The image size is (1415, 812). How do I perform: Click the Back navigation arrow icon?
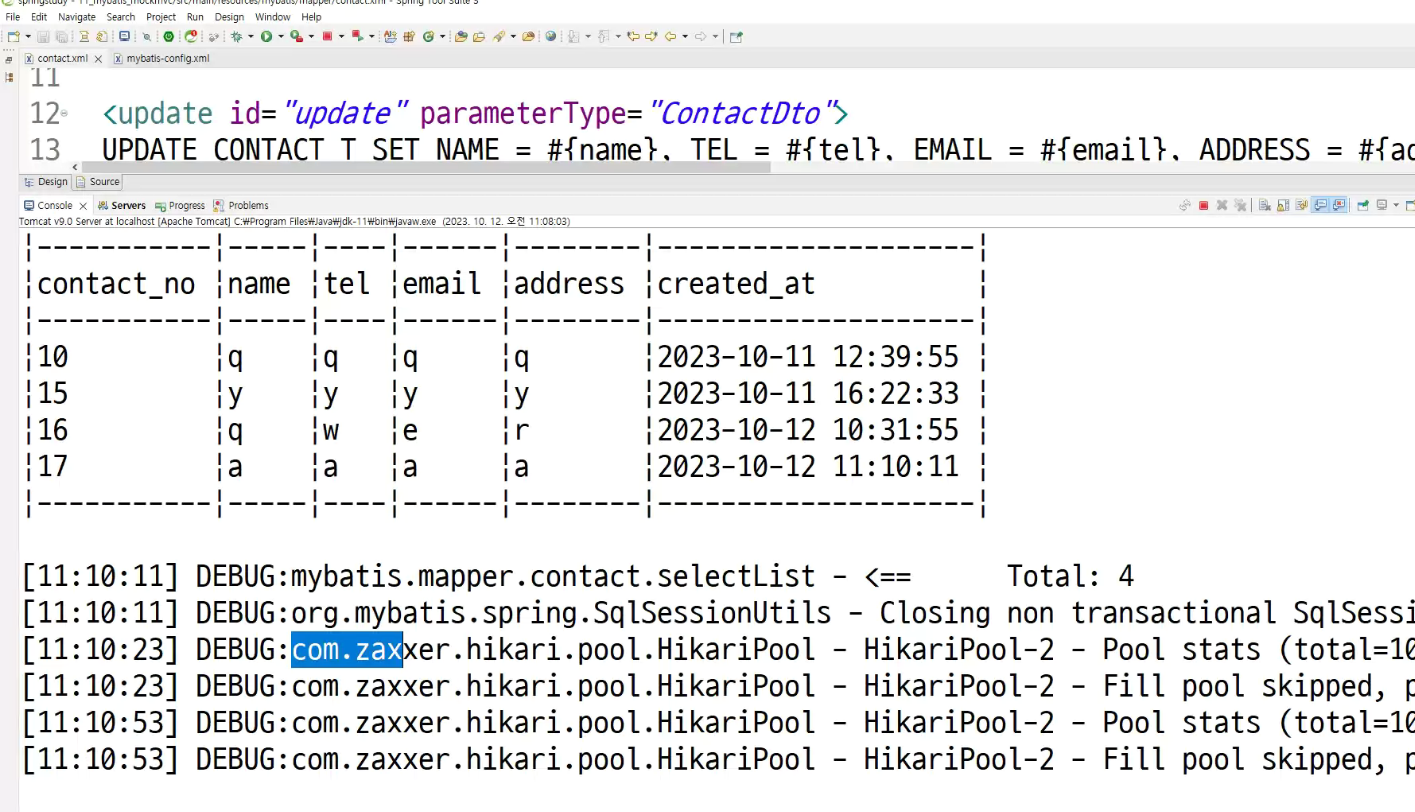pos(670,36)
